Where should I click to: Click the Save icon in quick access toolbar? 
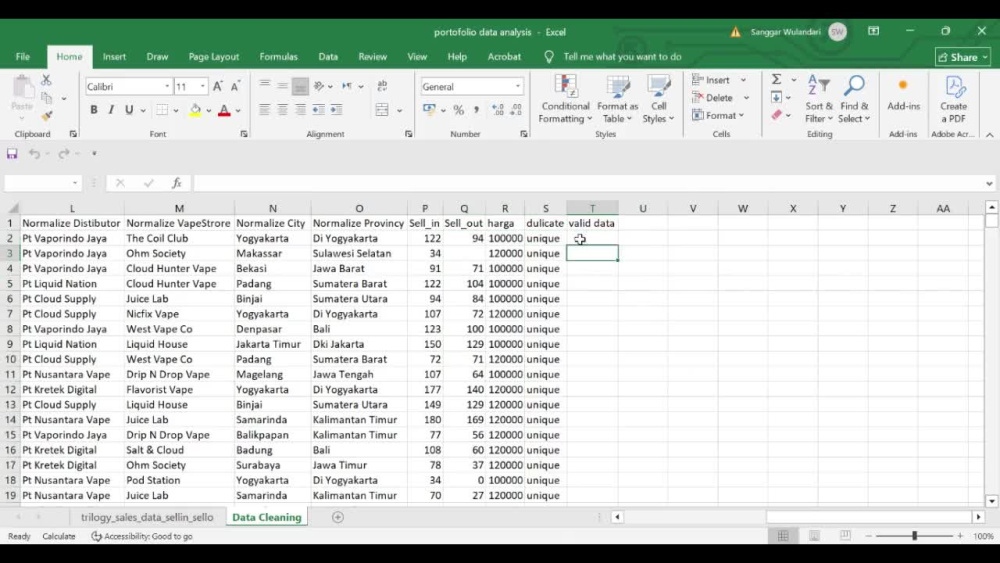12,154
